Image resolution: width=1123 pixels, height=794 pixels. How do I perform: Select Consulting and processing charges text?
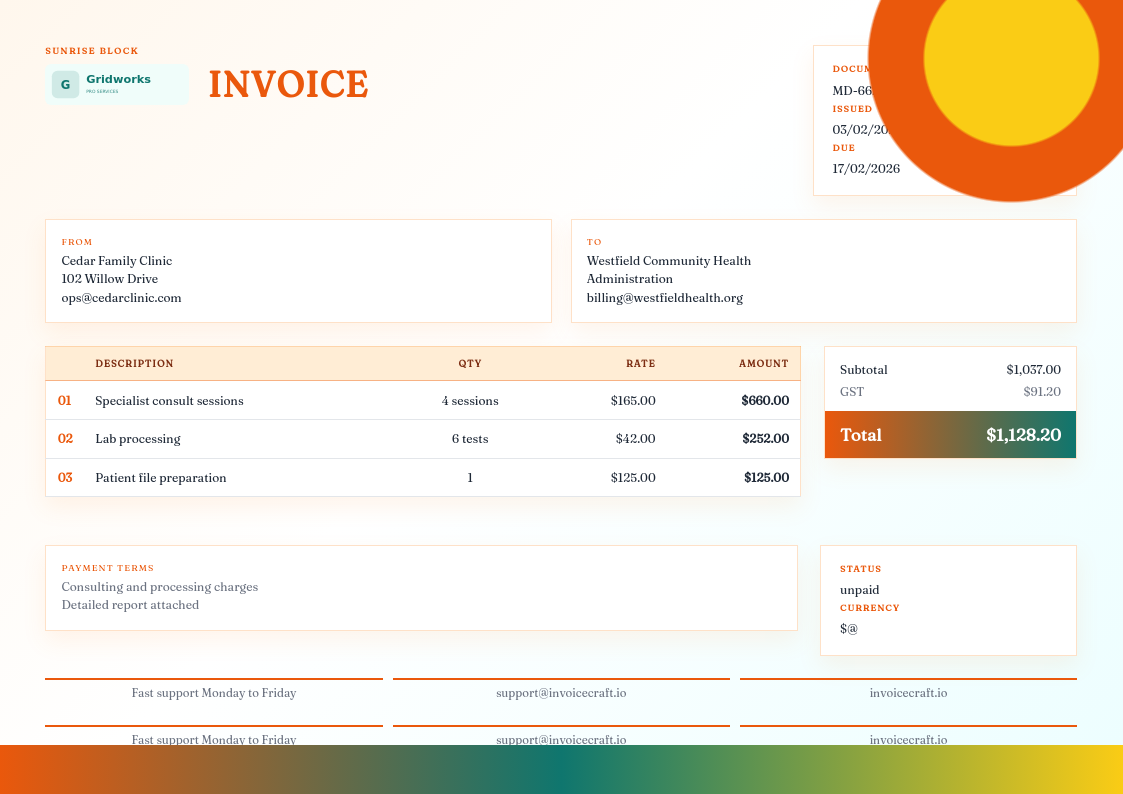pos(160,587)
